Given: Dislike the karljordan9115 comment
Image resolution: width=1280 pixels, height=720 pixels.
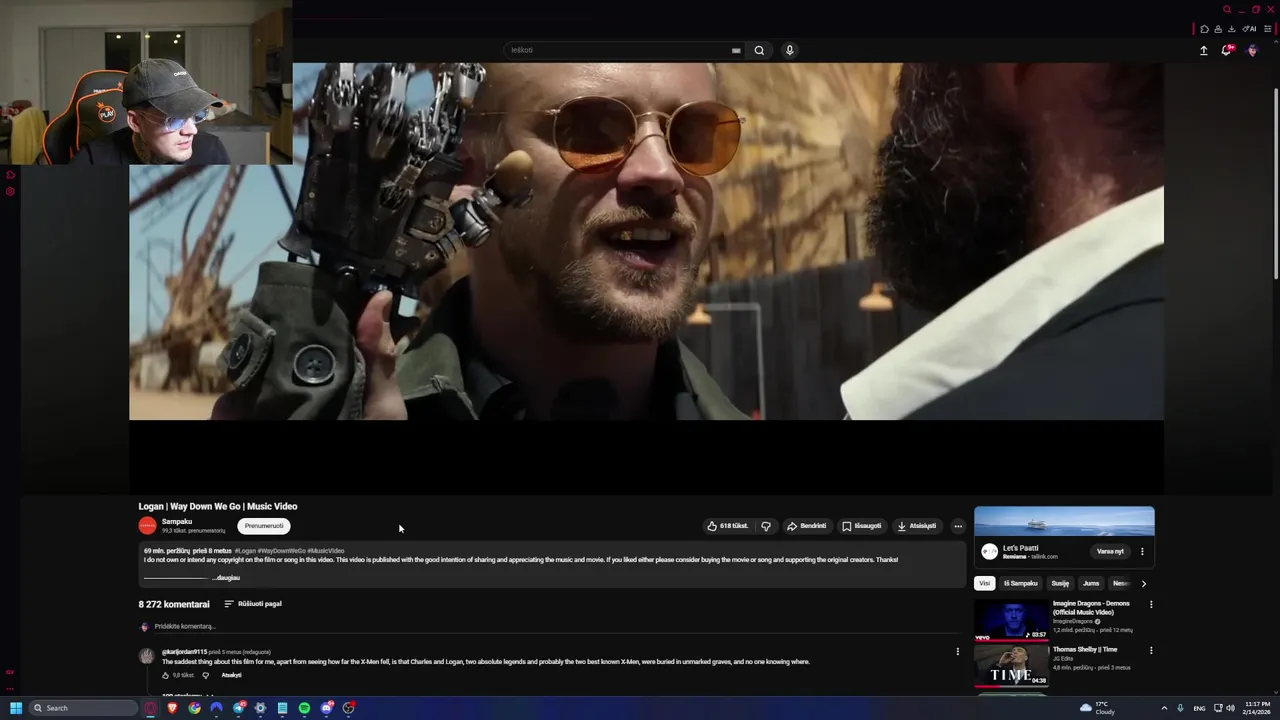Looking at the screenshot, I should click(x=206, y=675).
